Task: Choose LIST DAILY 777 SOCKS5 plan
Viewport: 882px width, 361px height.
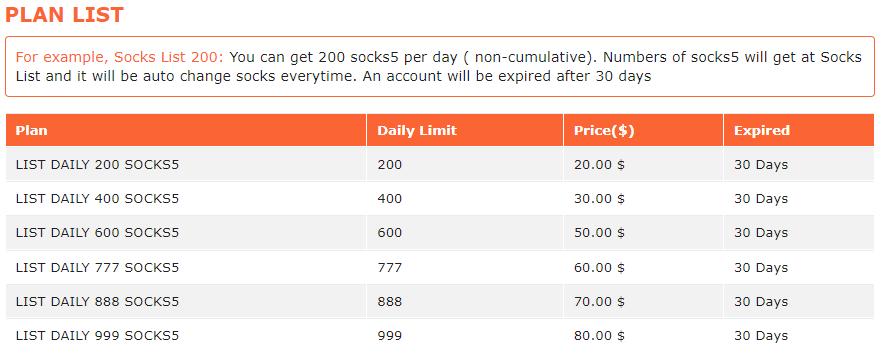Action: tap(97, 267)
